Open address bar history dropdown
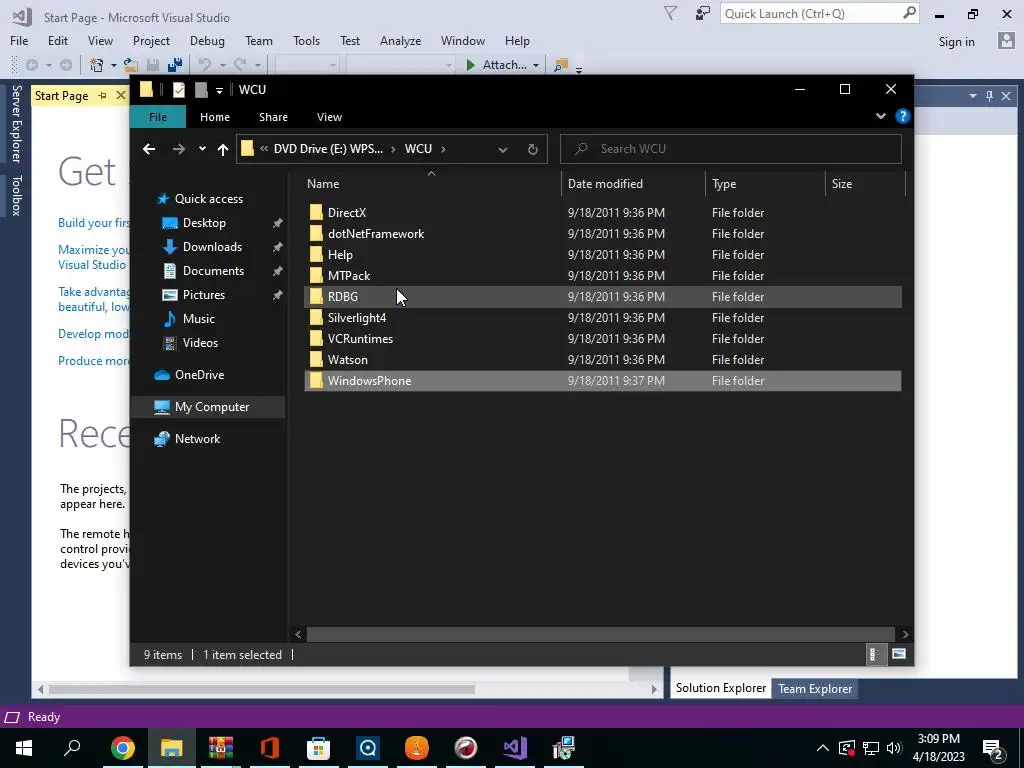 pos(502,150)
